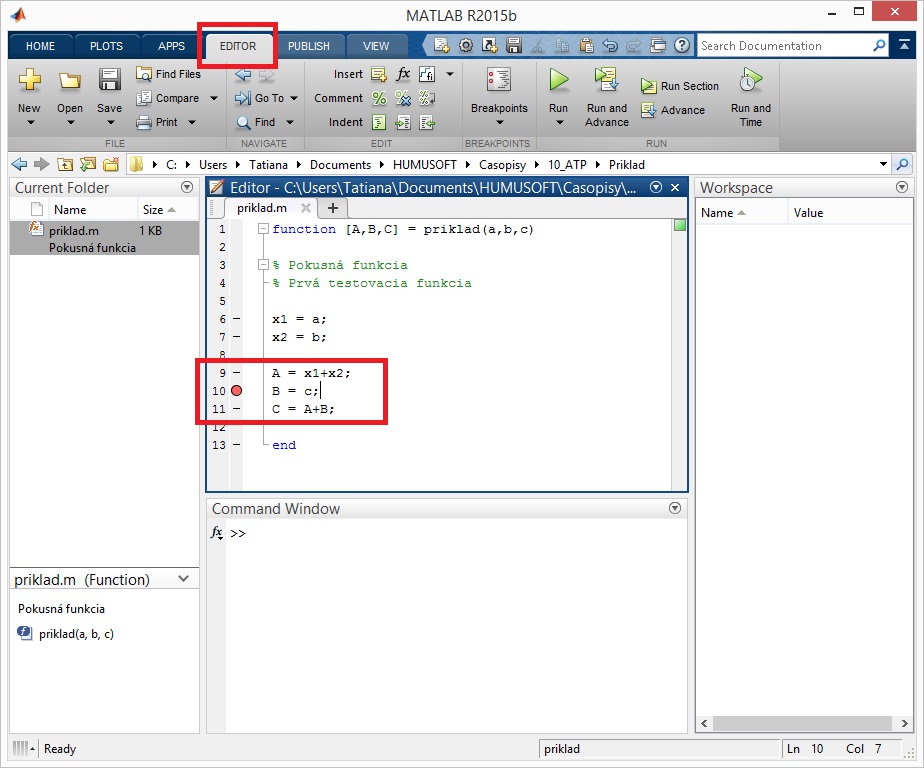This screenshot has width=924, height=768.
Task: Expand the address bar history dropdown
Action: [x=883, y=164]
